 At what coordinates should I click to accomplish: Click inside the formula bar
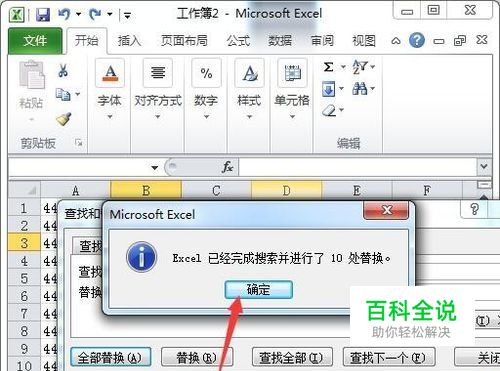(x=358, y=167)
